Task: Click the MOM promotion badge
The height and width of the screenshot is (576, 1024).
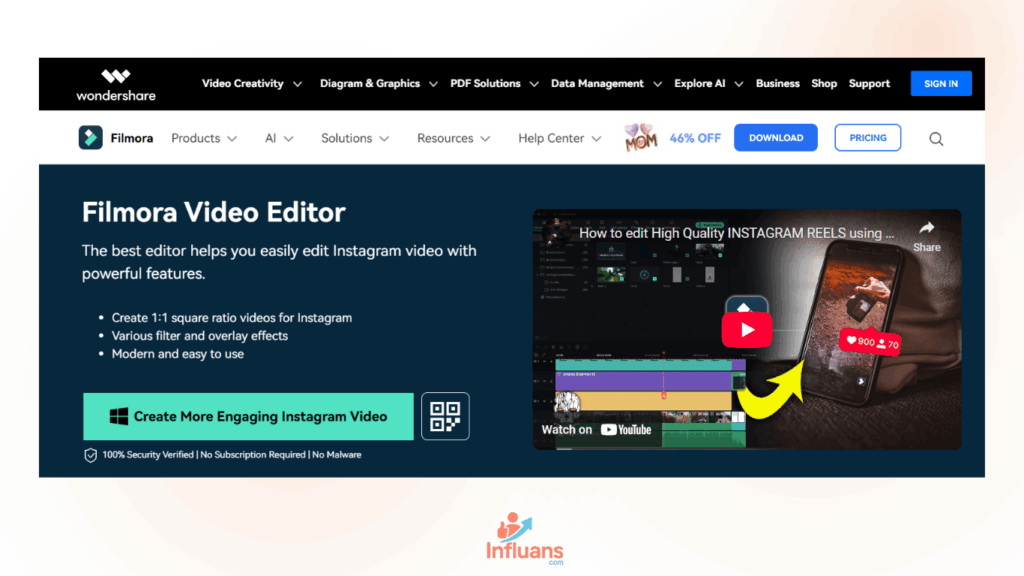Action: (641, 138)
